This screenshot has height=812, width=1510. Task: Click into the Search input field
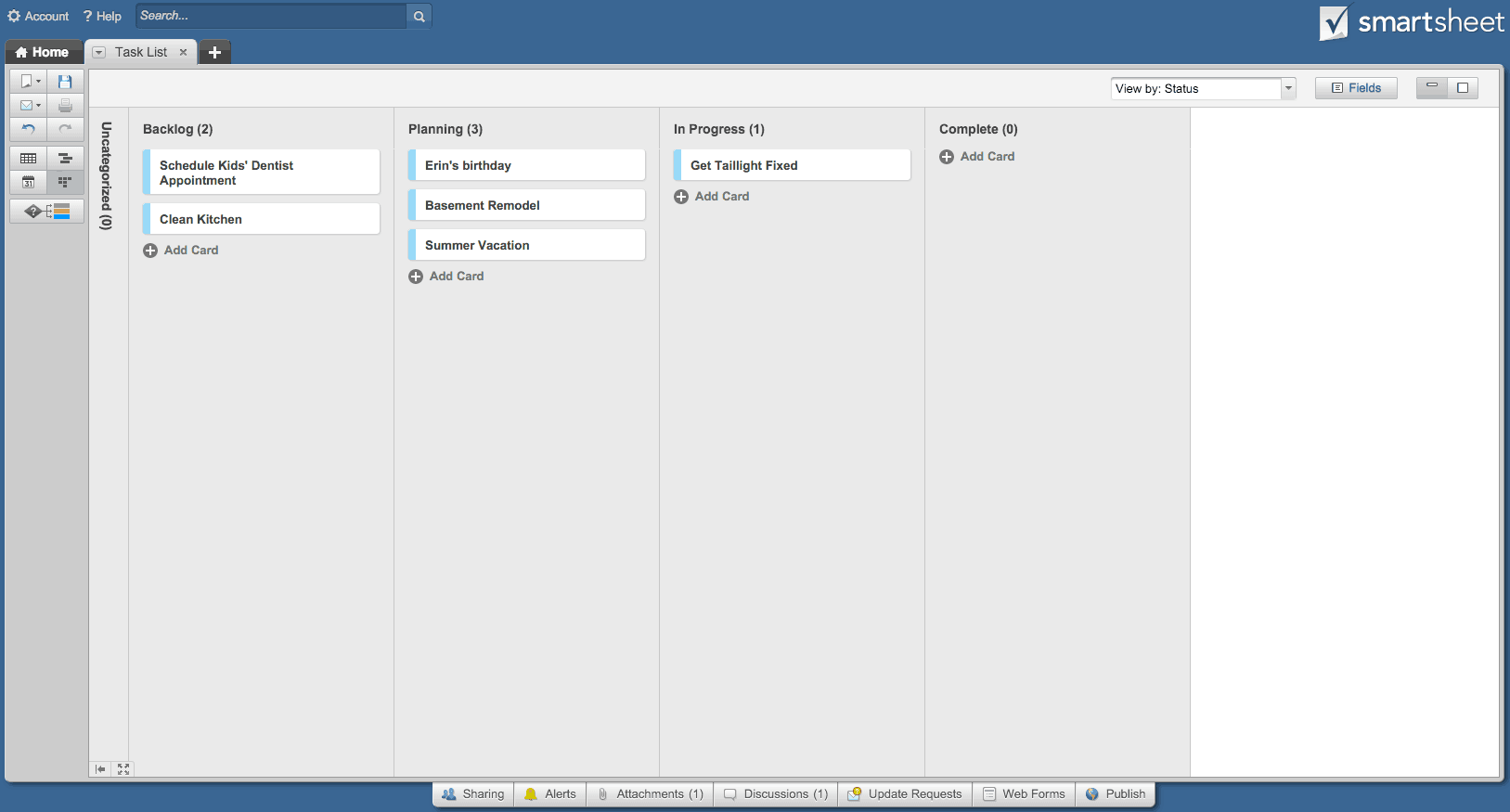coord(269,16)
